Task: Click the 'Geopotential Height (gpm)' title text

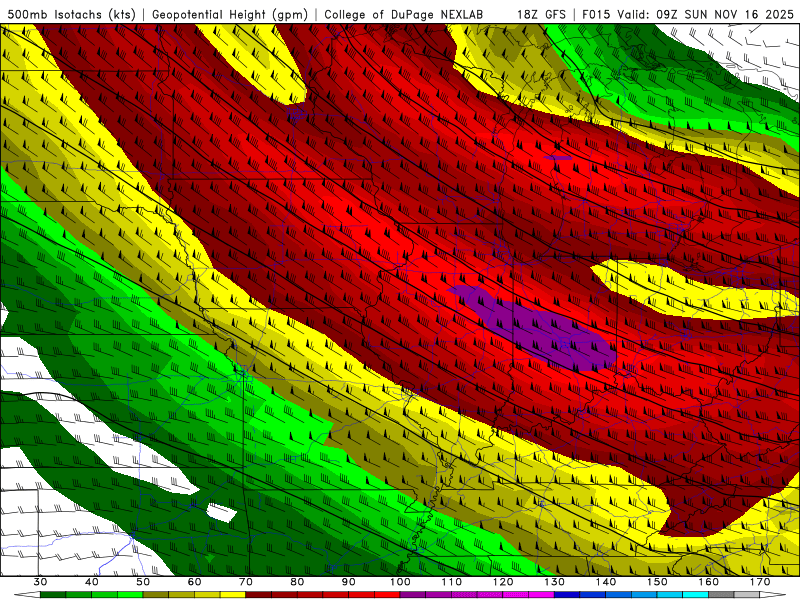Action: click(x=230, y=14)
